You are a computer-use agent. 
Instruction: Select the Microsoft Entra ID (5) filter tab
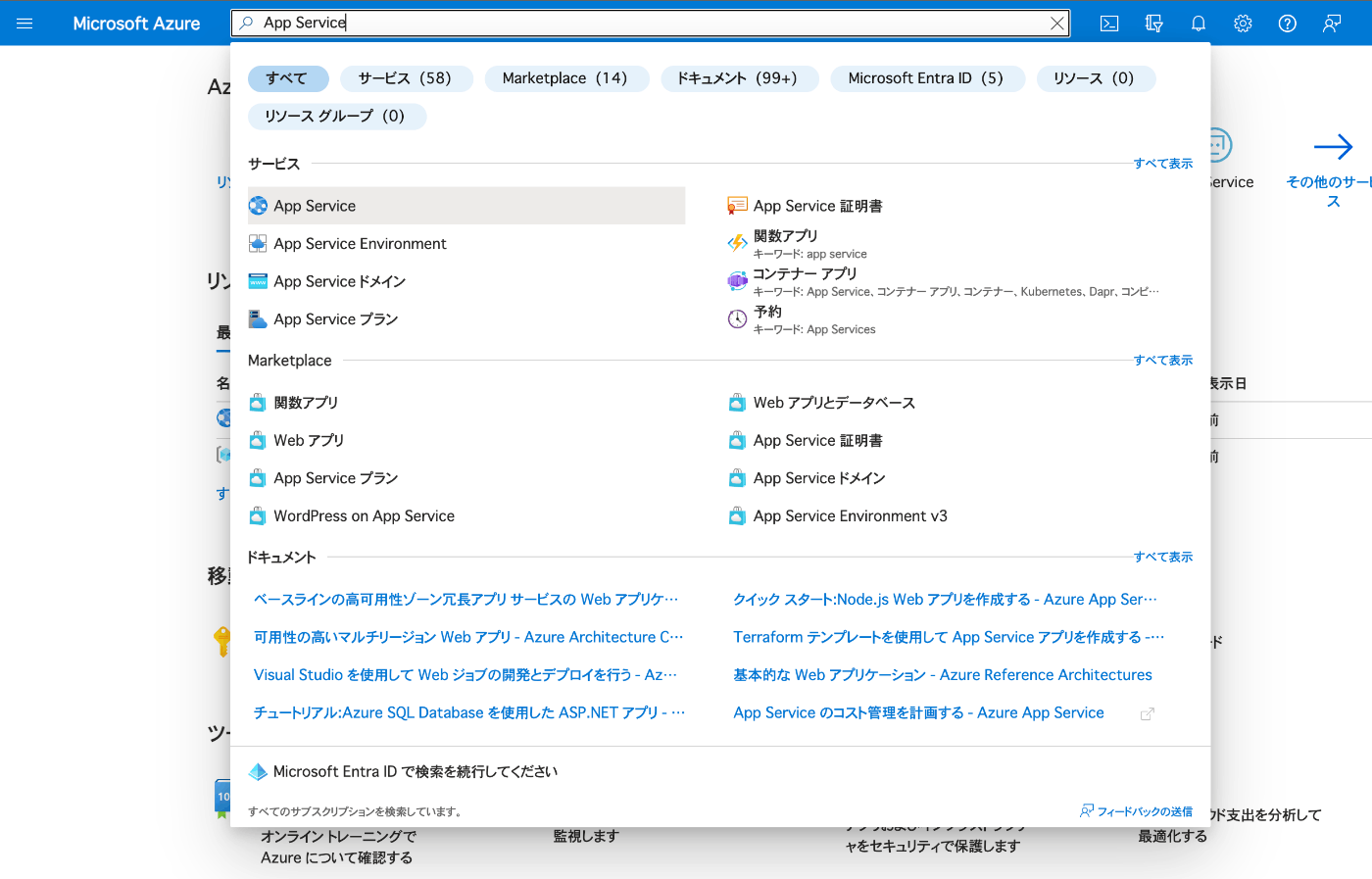(x=927, y=78)
